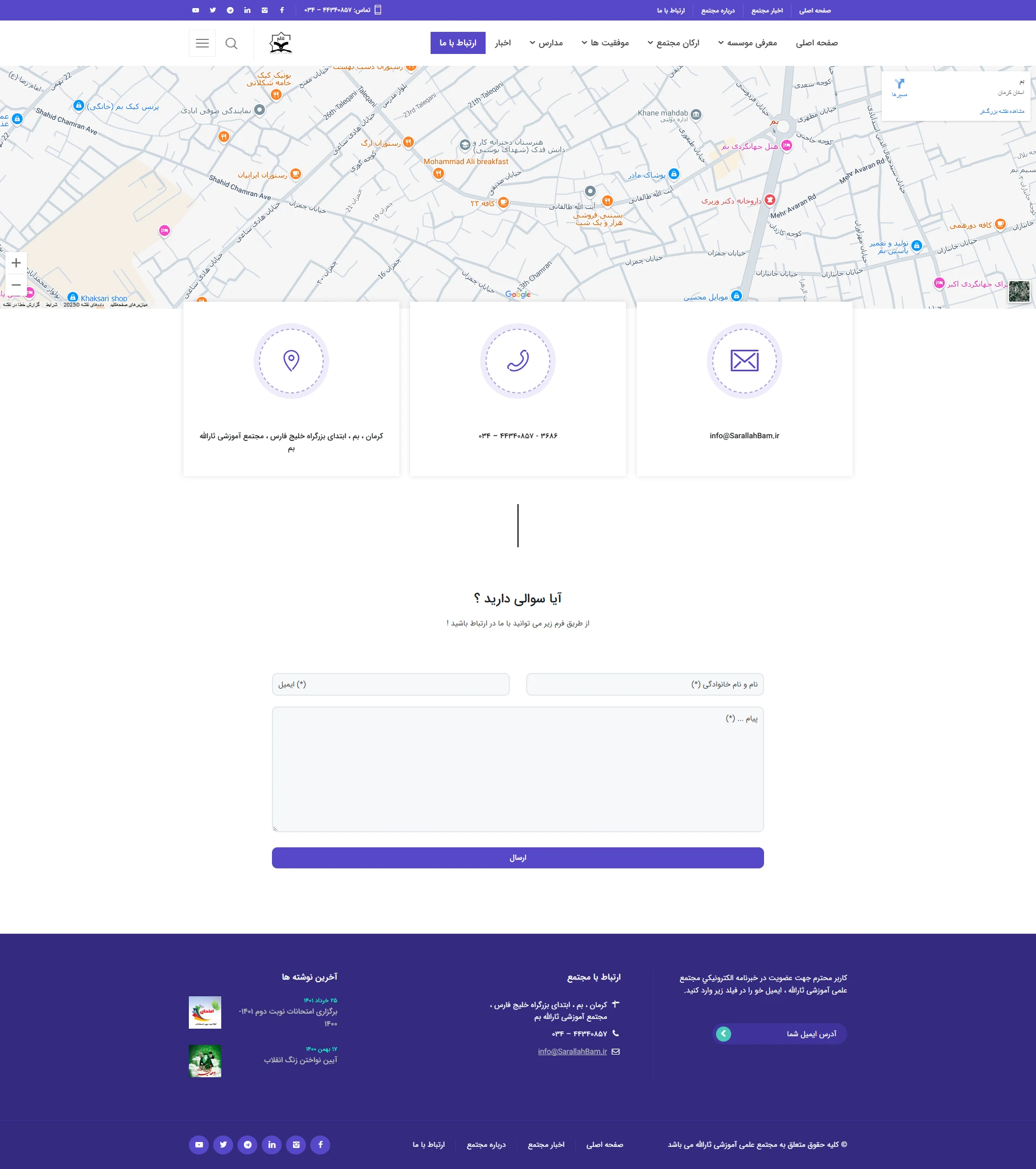Viewport: 1036px width, 1169px height.
Task: Click the map zoom out minus button
Action: point(16,285)
